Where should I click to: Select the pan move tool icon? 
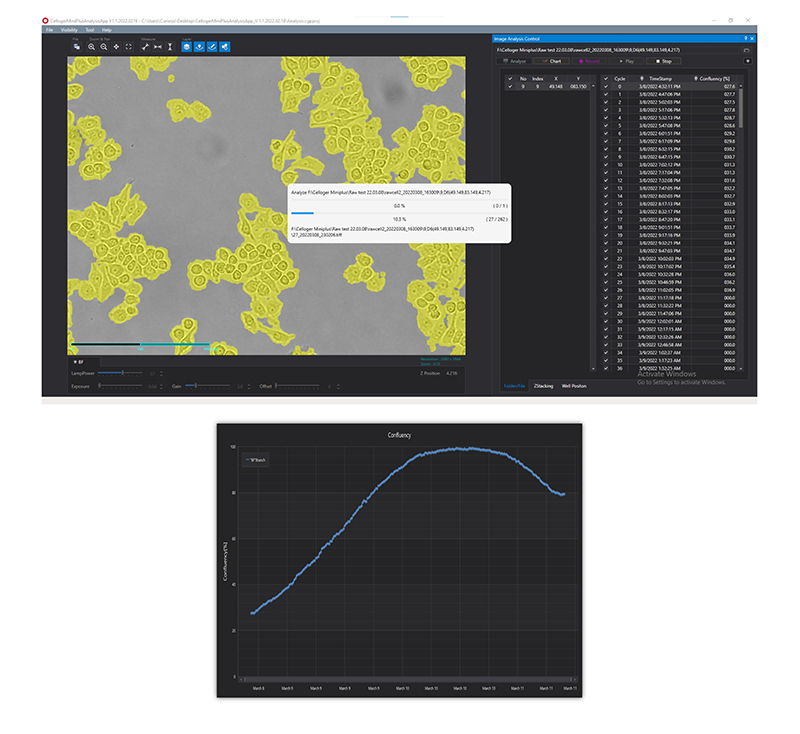pyautogui.click(x=116, y=47)
